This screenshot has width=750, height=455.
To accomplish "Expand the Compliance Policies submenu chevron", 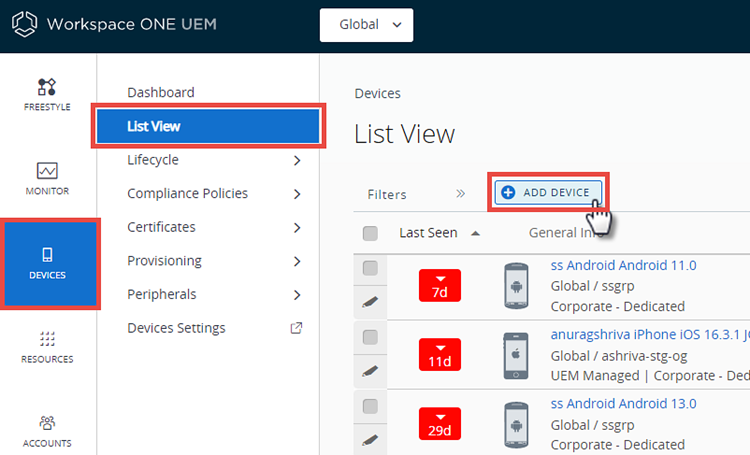I will tap(297, 194).
